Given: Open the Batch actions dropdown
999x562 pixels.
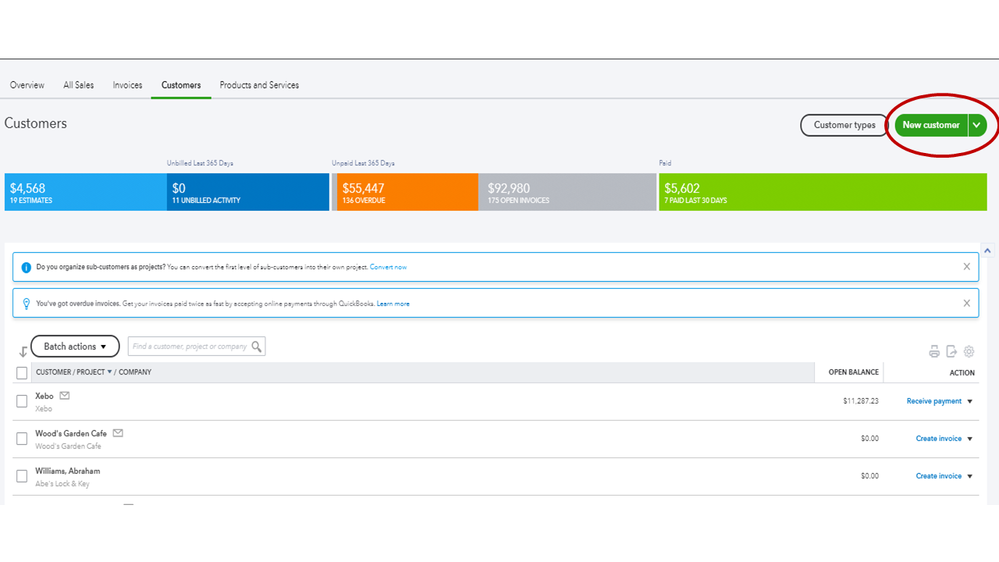Looking at the screenshot, I should click(75, 347).
